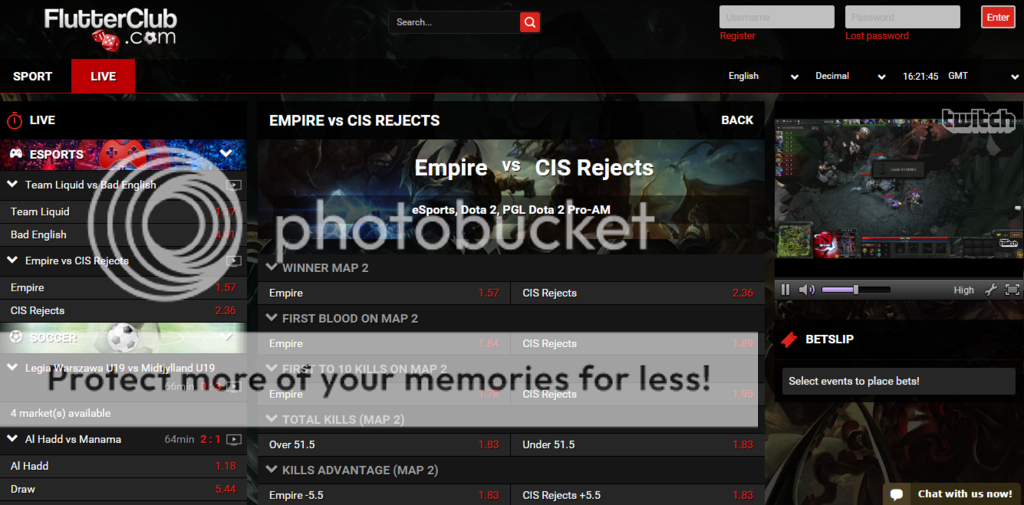Open stream icon for Team Liquid match
The width and height of the screenshot is (1024, 505).
tap(233, 185)
